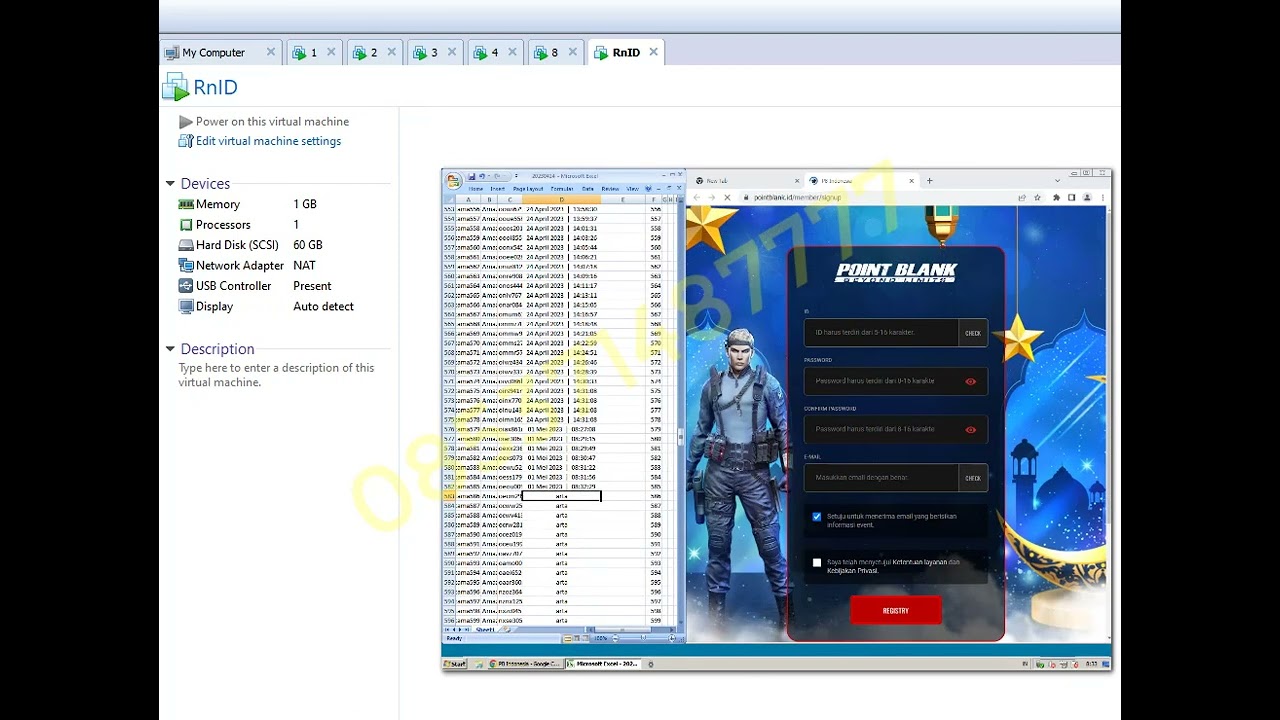
Task: Click CHECK button next to ID field
Action: [973, 333]
